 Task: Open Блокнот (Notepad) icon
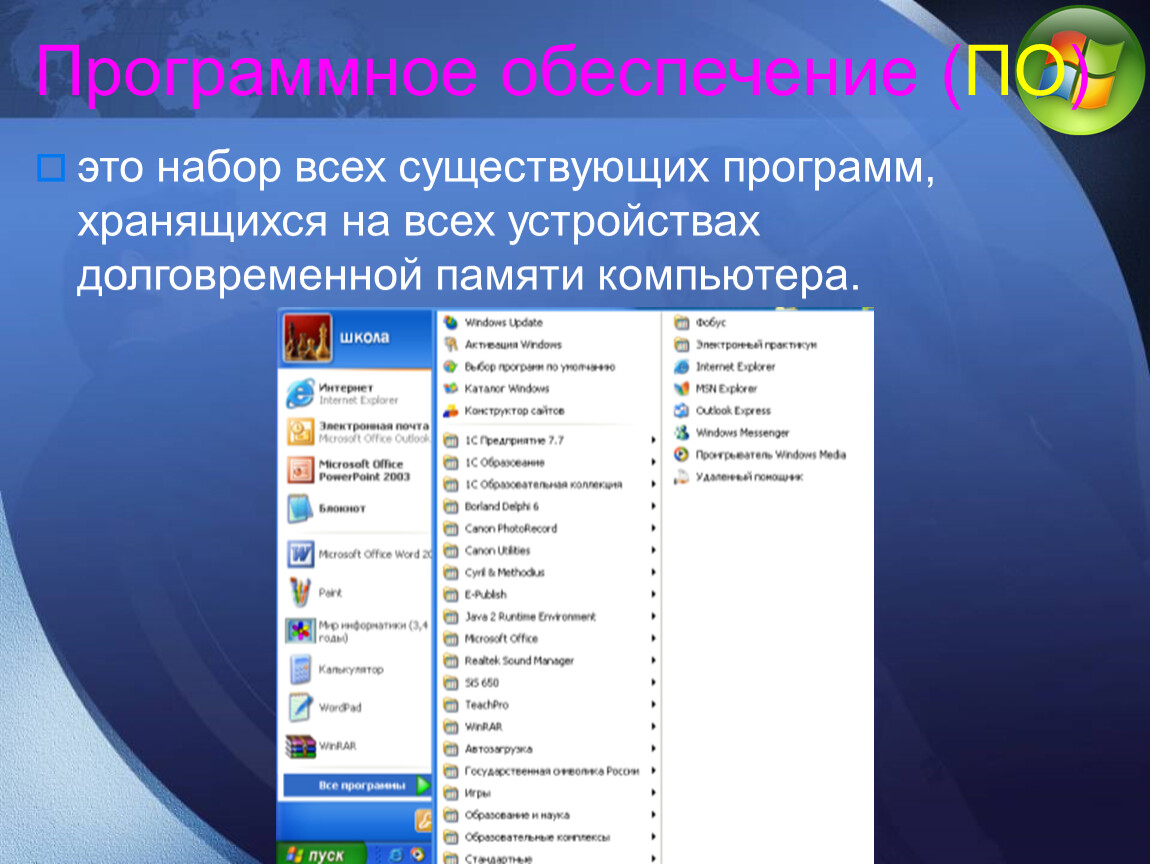point(300,508)
